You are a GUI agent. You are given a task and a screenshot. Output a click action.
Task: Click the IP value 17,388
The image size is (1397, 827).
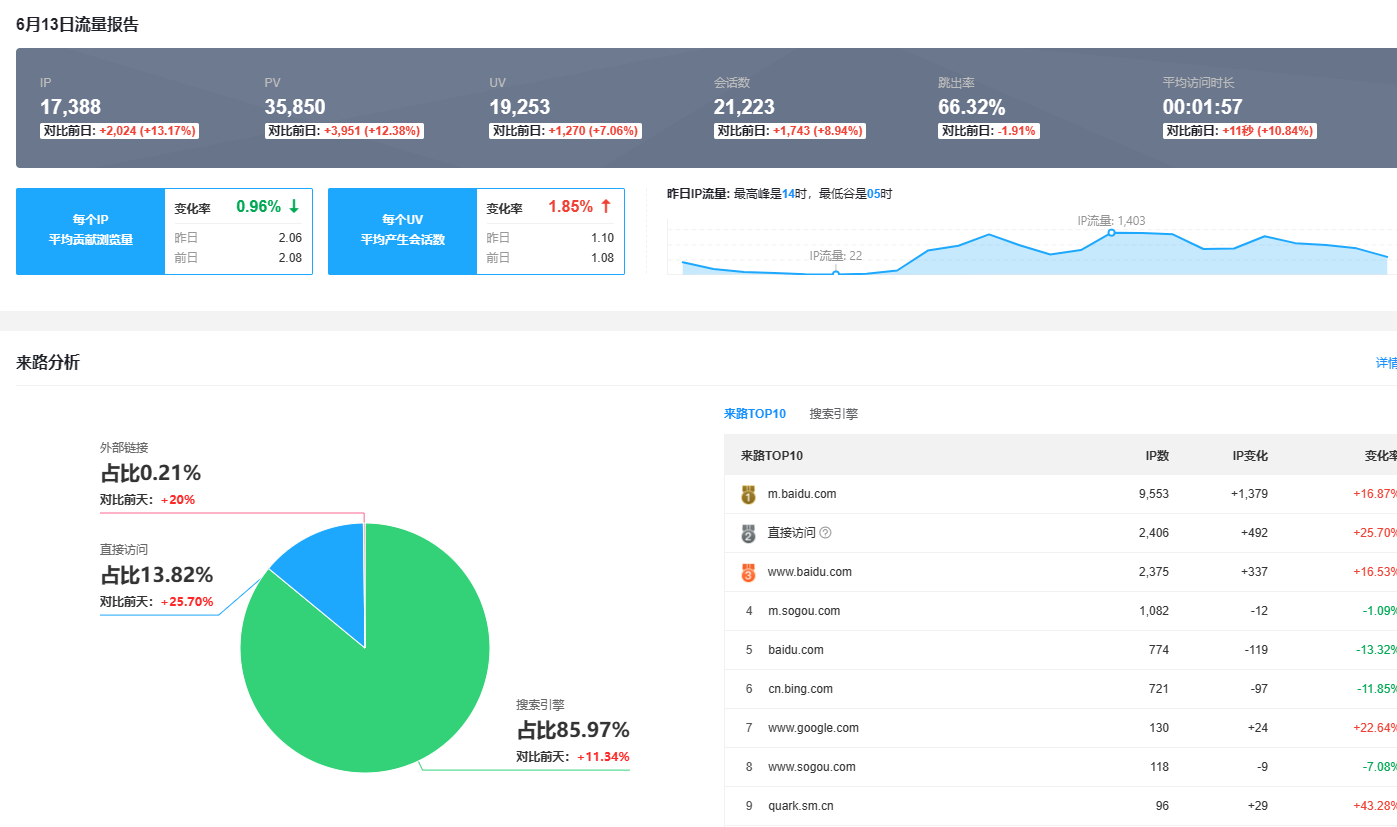click(70, 107)
